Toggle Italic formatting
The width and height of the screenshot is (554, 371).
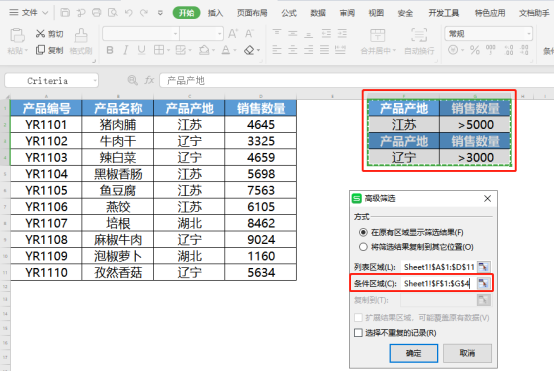point(125,50)
